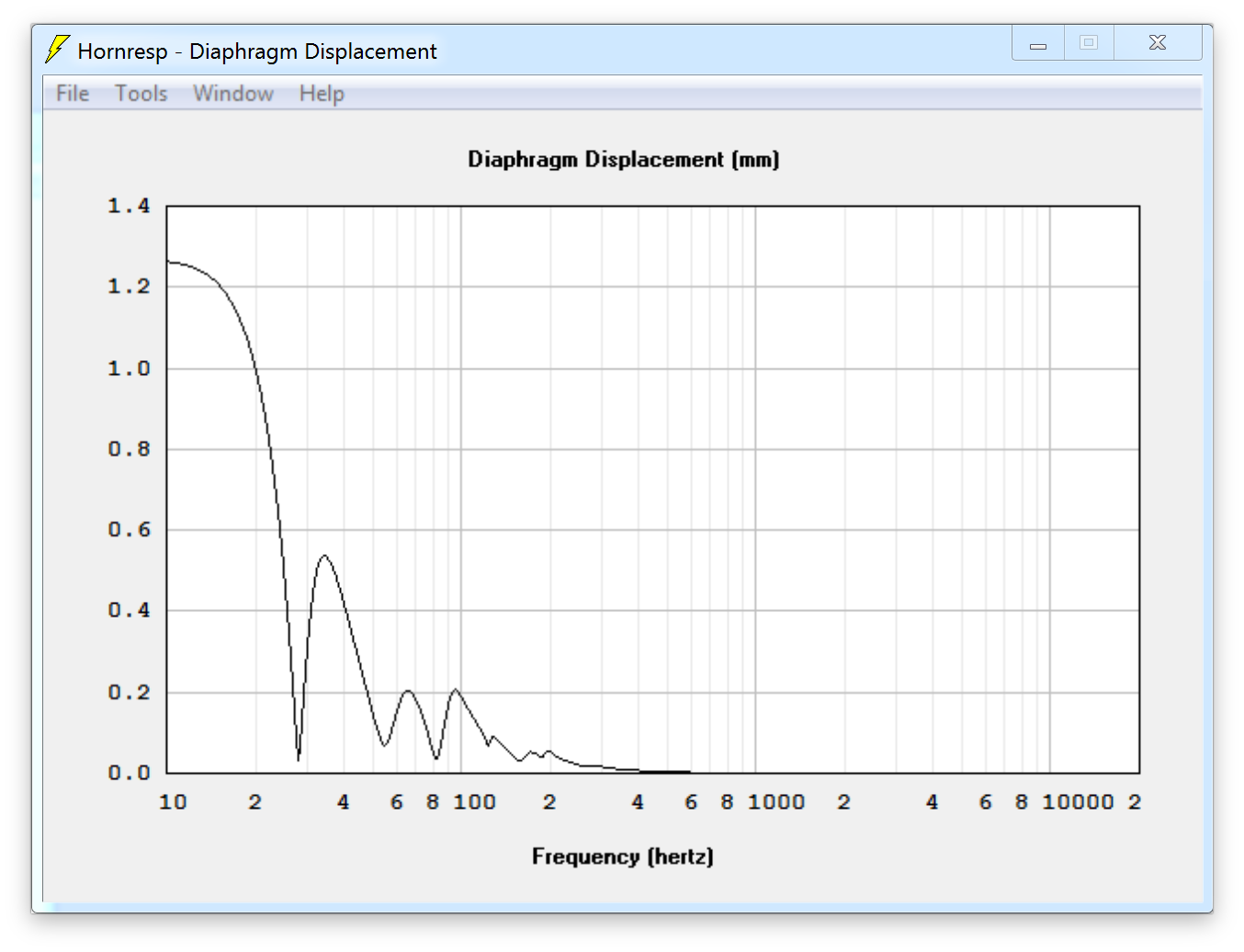Click the disabled maximize button
Screen dimensions: 1244x952
coord(1089,43)
